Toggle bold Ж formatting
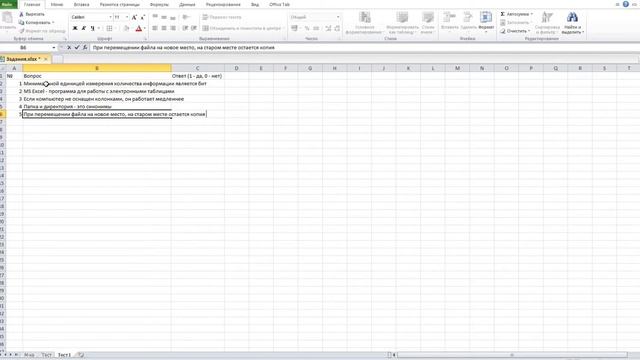Screen dimensions: 640x360 (x=75, y=28)
